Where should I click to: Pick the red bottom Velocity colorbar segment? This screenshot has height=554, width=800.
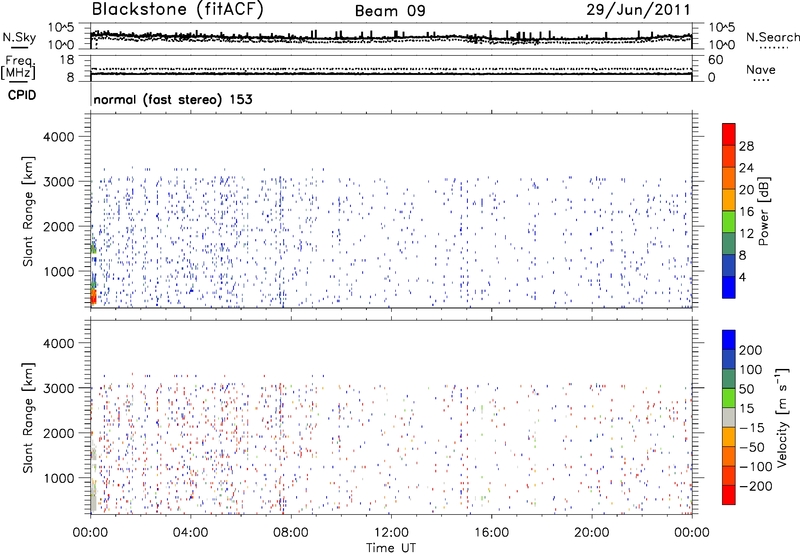coord(729,495)
